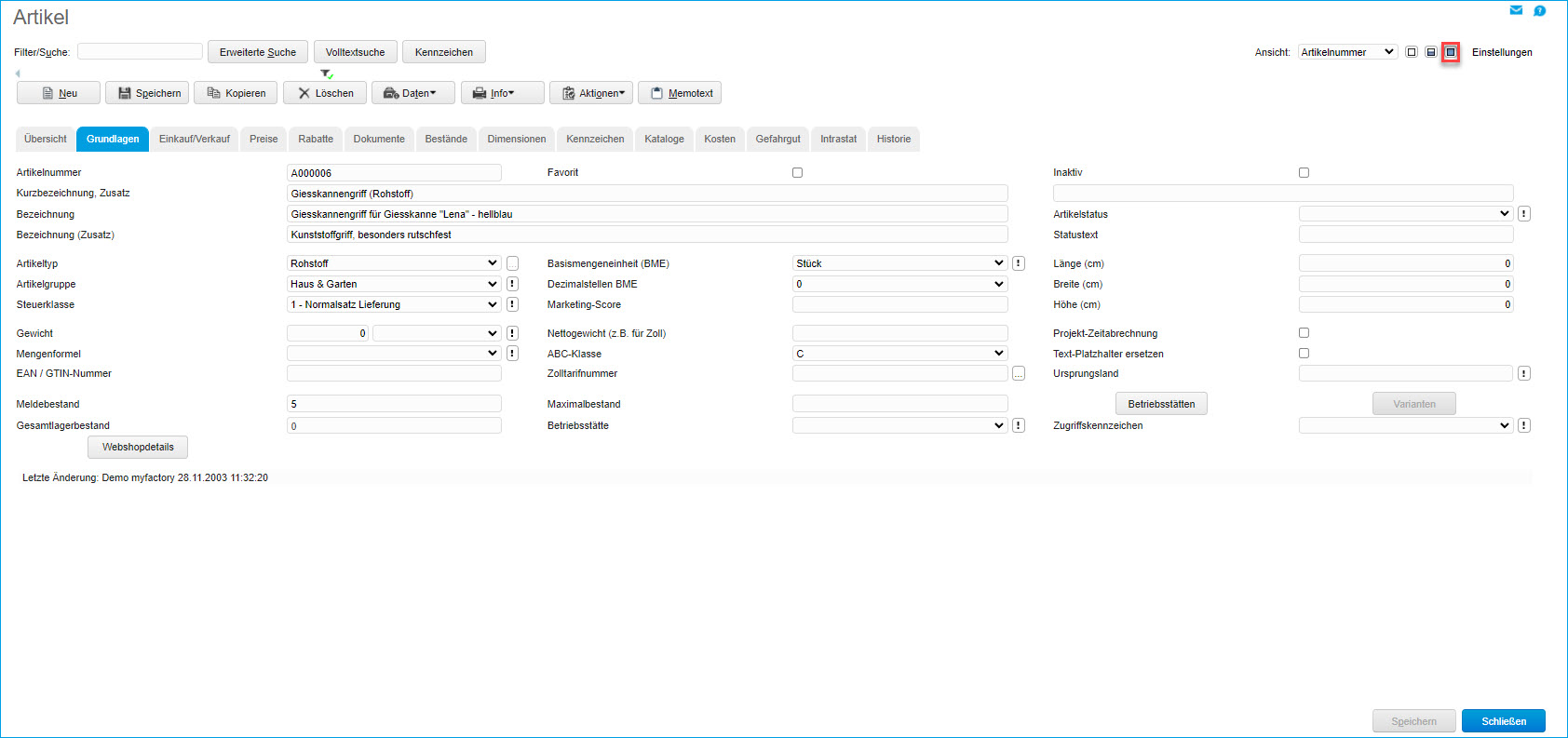Click the info icon next to Artikelgruppe
The image size is (1568, 738).
pyautogui.click(x=512, y=284)
